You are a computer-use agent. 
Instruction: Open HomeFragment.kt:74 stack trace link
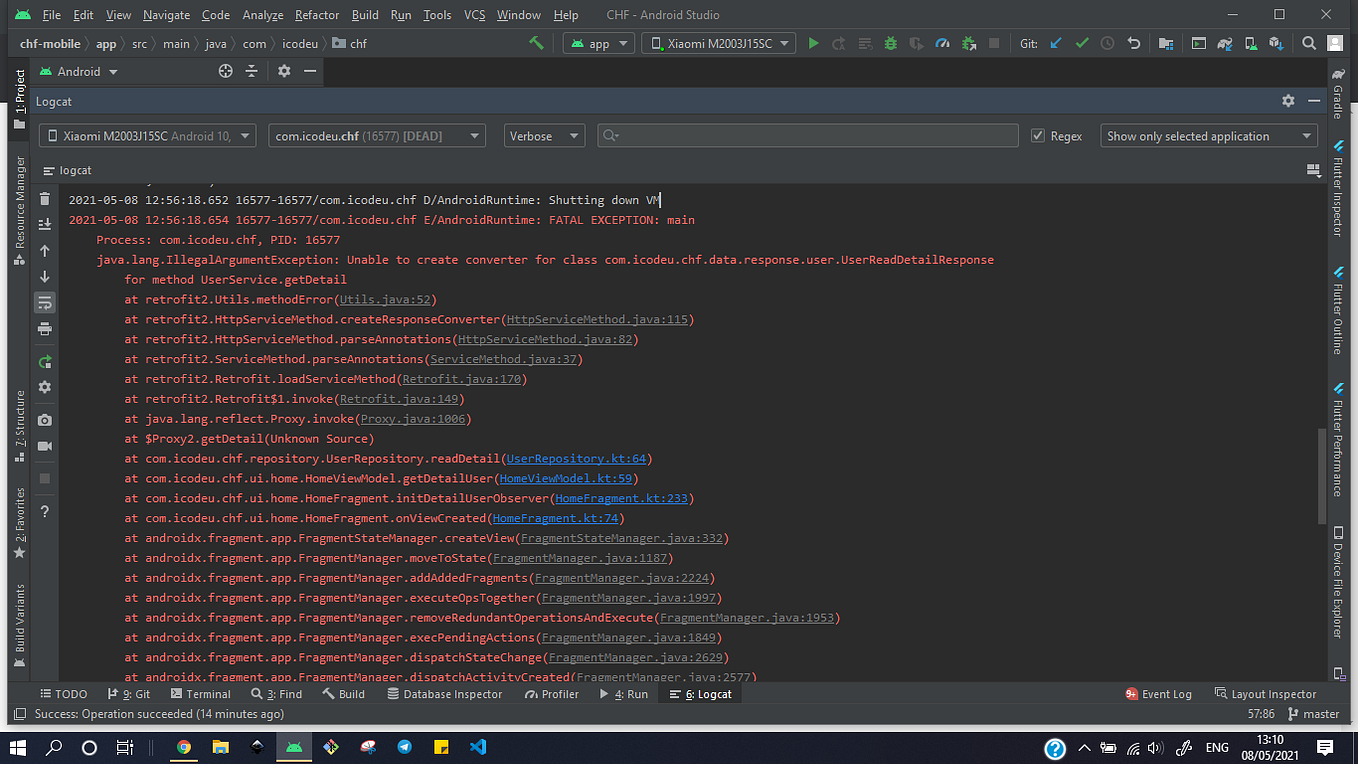coord(555,518)
